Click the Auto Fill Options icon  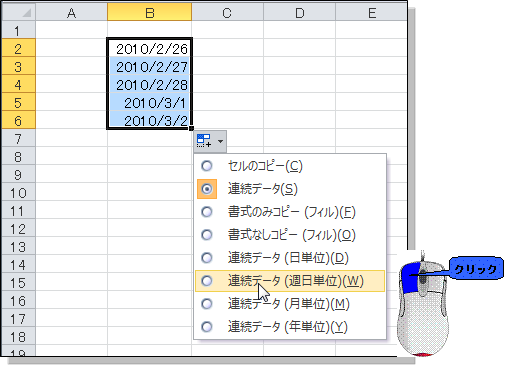pyautogui.click(x=204, y=141)
